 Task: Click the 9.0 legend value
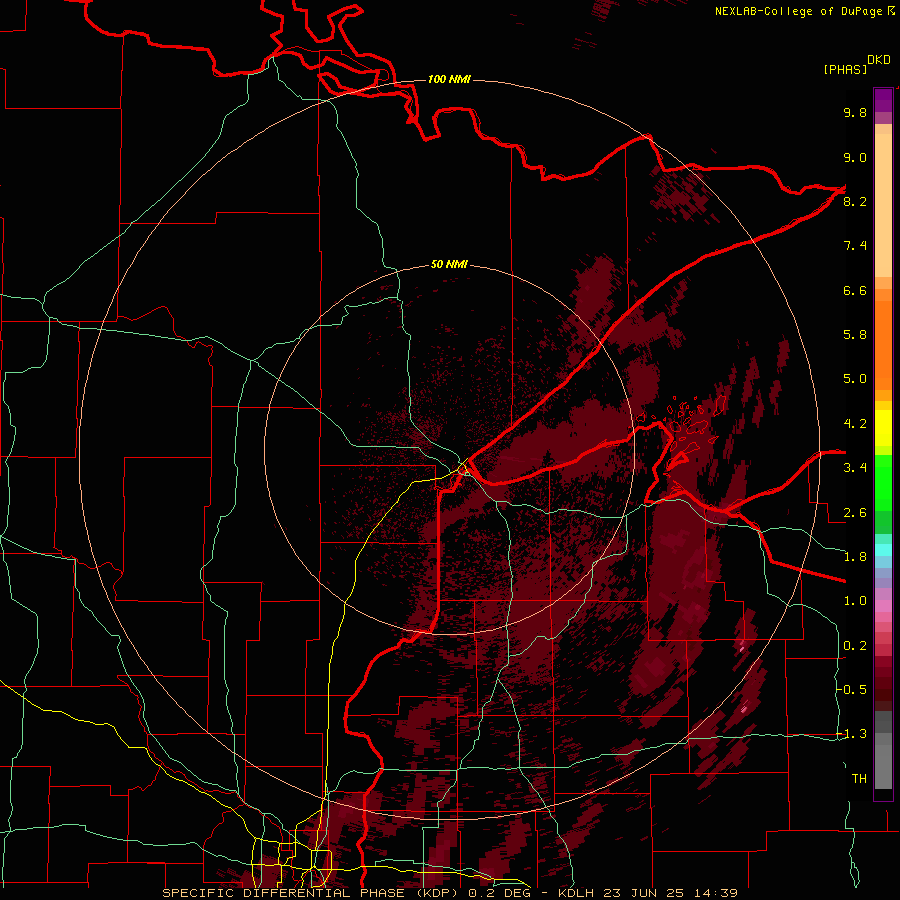[x=855, y=157]
